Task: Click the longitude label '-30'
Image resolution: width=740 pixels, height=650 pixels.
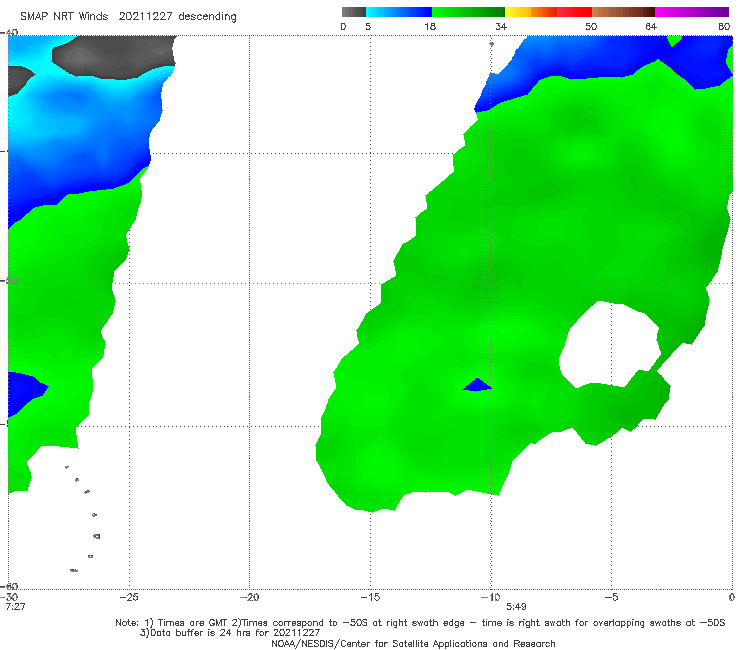Action: pos(9,597)
